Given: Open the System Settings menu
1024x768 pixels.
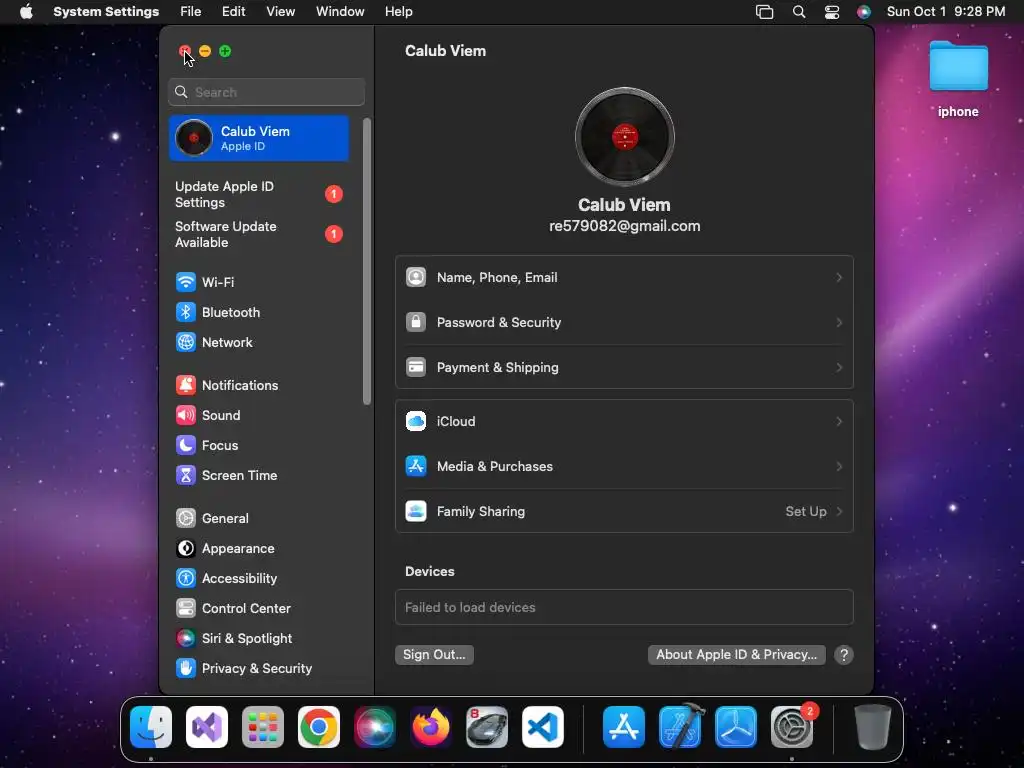Looking at the screenshot, I should tap(106, 12).
